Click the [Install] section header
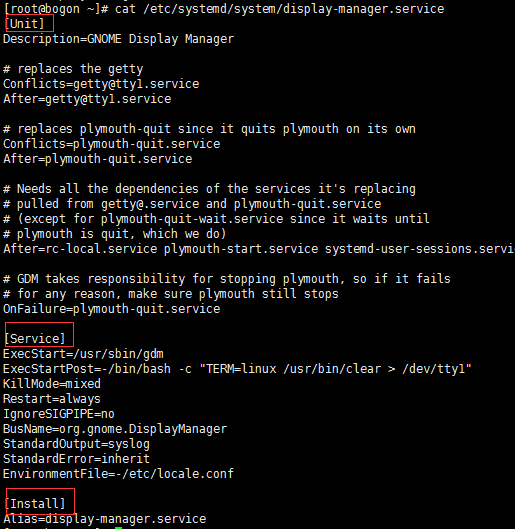The width and height of the screenshot is (515, 529). pos(35,503)
